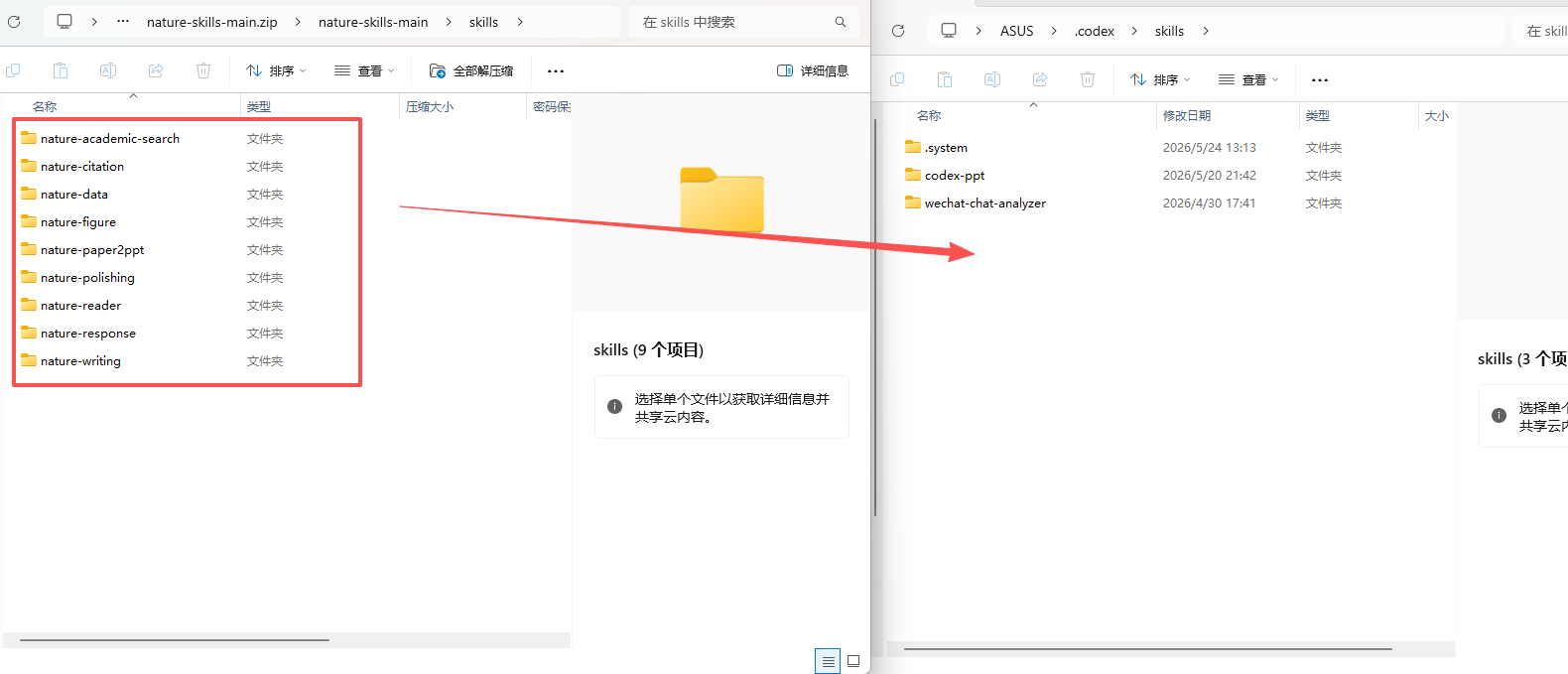Viewport: 1568px width, 674px height.
Task: Click the left window horizontal scrollbar
Action: pyautogui.click(x=175, y=640)
